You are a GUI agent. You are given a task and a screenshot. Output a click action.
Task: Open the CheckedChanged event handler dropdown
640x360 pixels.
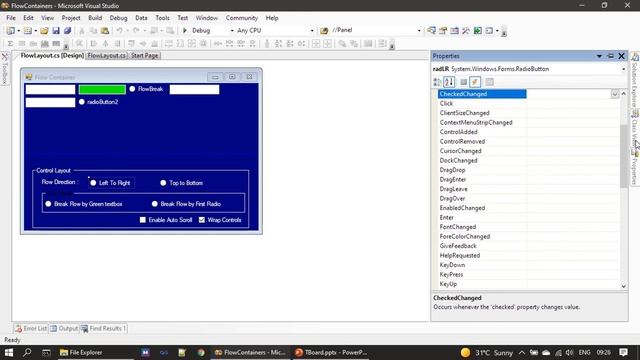click(x=615, y=94)
